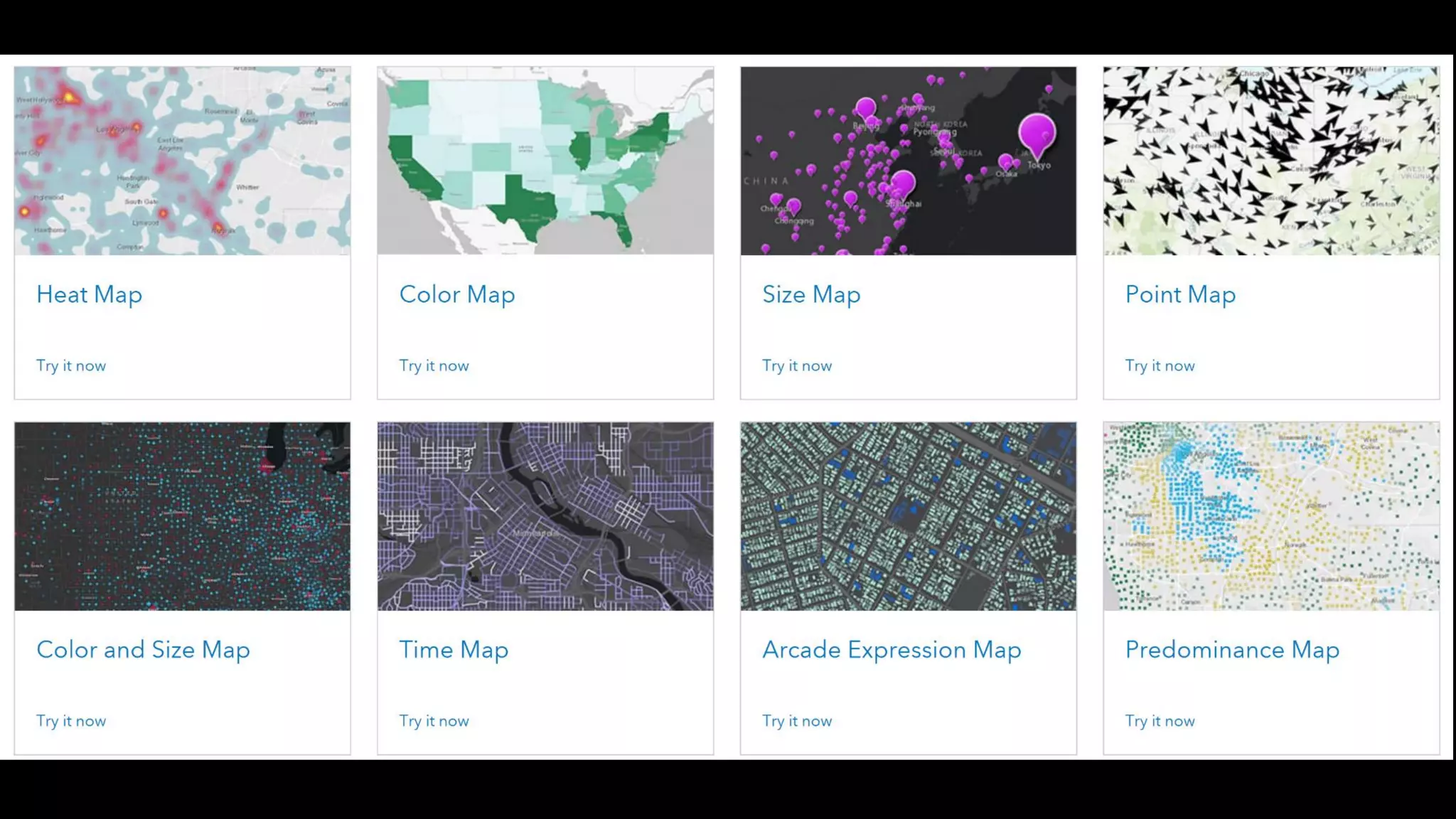Click Try it now under Size Map
This screenshot has height=819, width=1456.
797,365
